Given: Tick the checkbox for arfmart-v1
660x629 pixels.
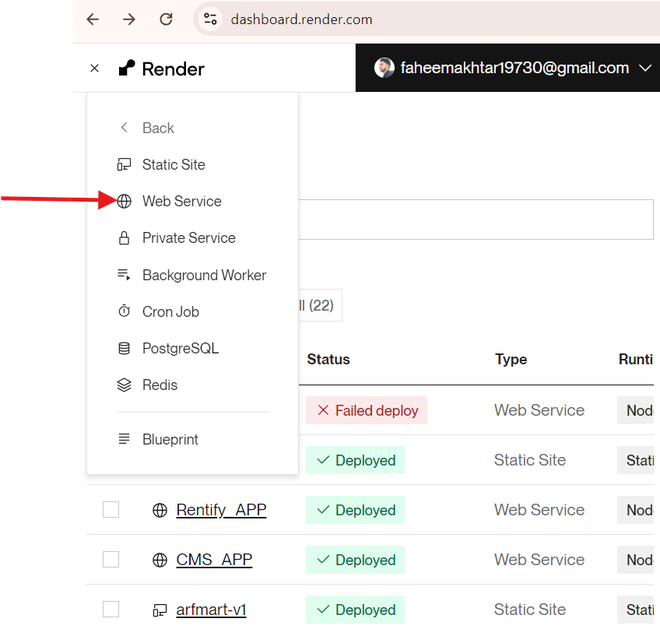Looking at the screenshot, I should click(111, 609).
